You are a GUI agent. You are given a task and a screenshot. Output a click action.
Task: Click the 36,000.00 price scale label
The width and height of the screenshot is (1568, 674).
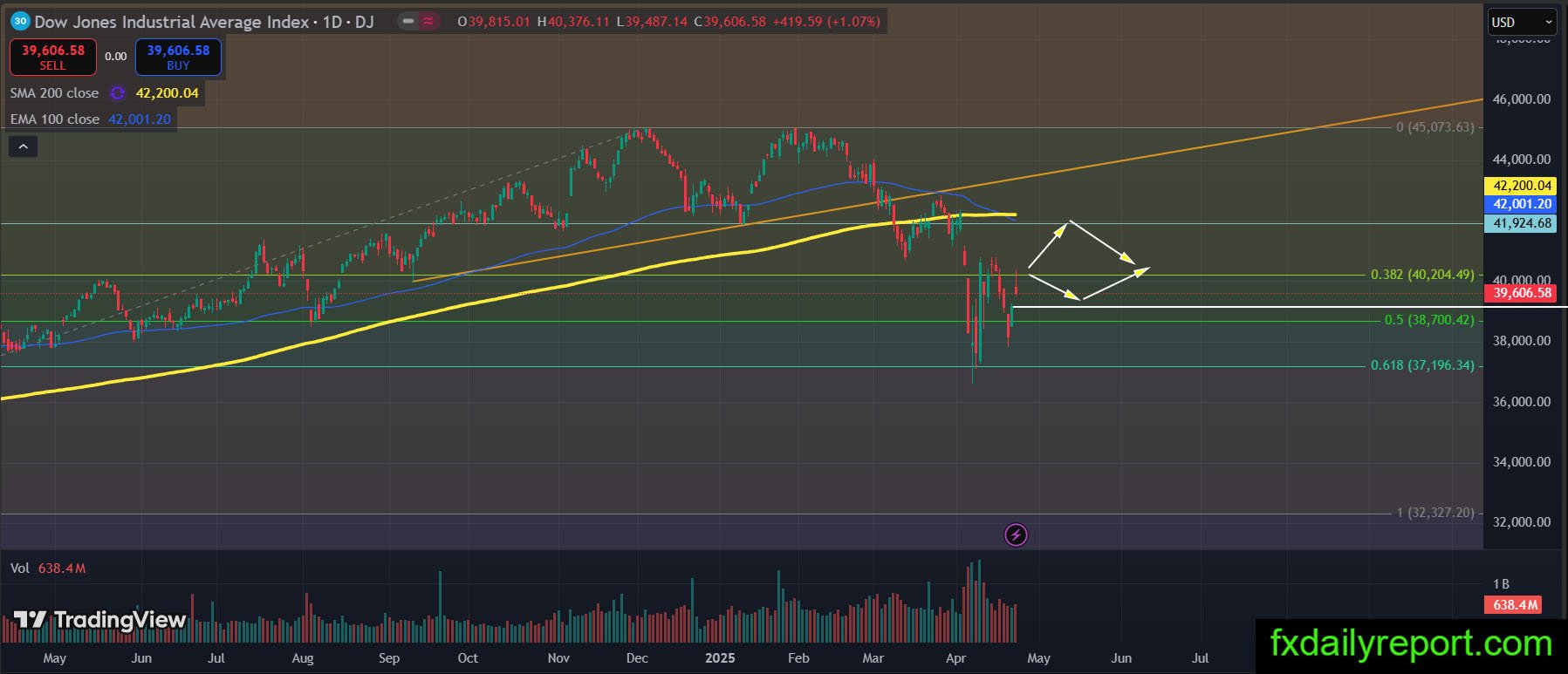click(x=1522, y=402)
